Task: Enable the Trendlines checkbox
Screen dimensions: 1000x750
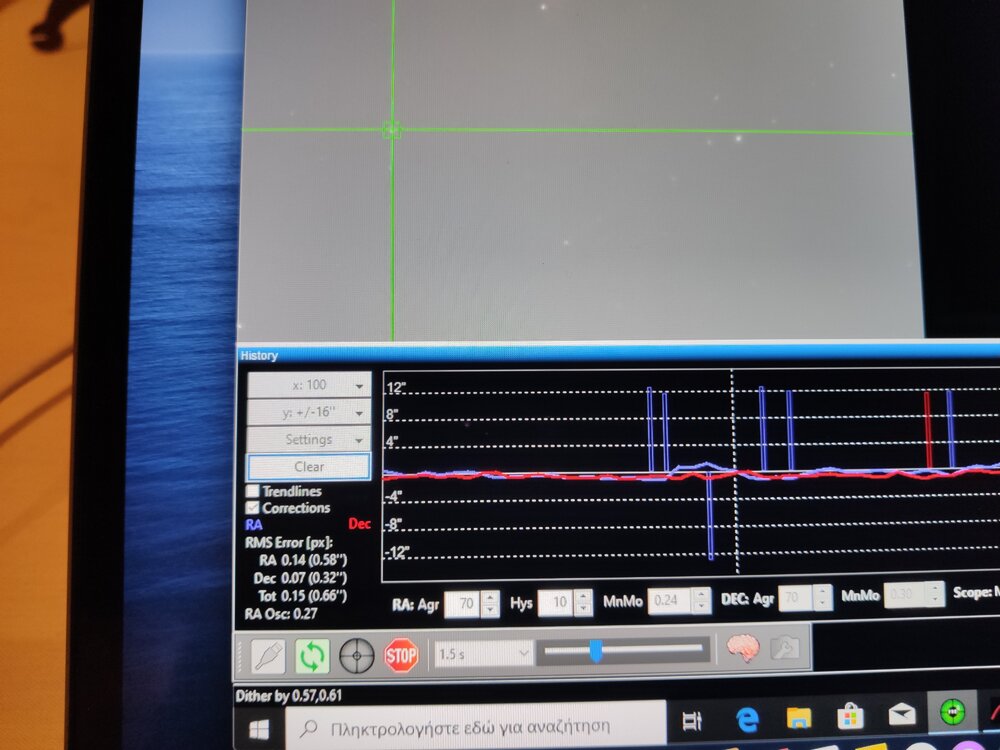Action: point(253,491)
